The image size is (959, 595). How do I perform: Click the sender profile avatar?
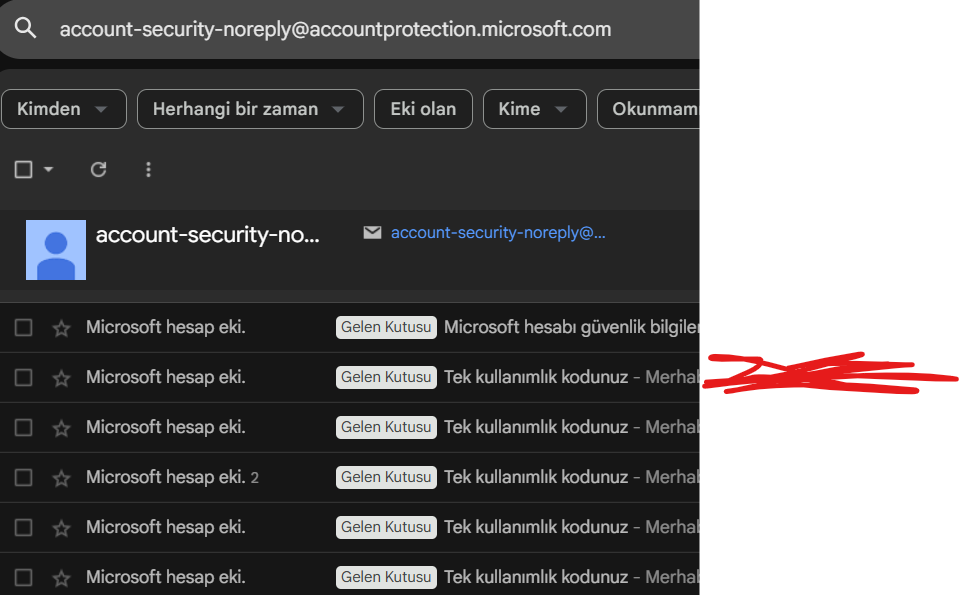56,250
